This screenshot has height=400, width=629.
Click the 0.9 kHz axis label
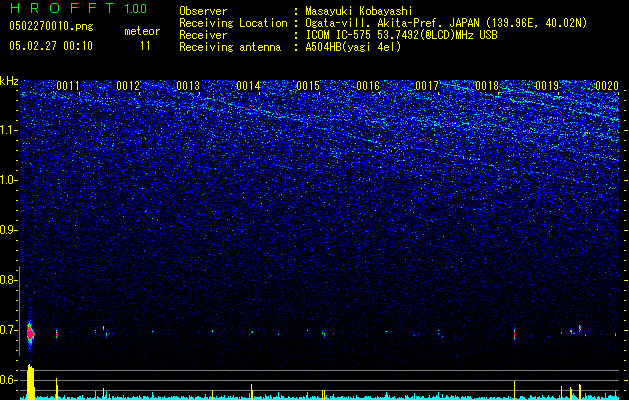pyautogui.click(x=9, y=230)
